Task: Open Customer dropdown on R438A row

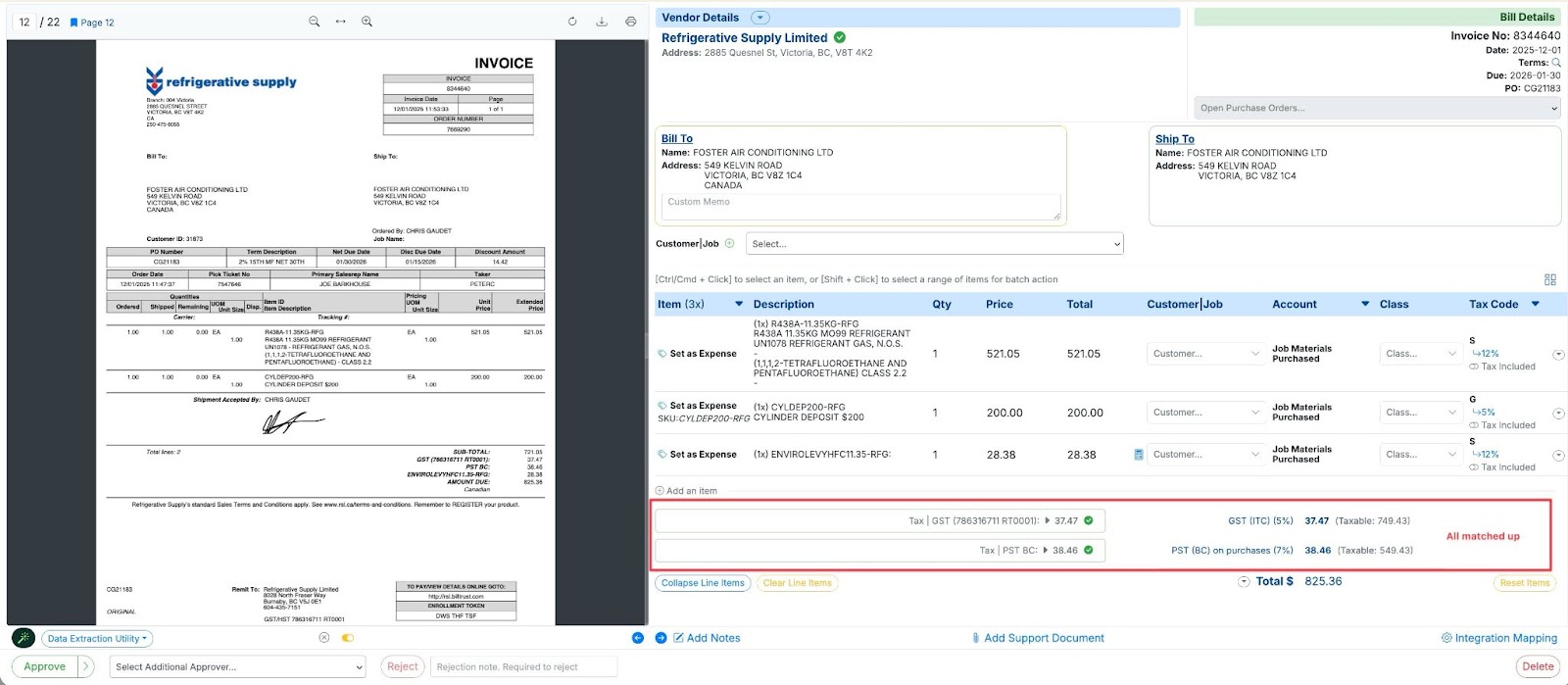Action: pyautogui.click(x=1206, y=354)
